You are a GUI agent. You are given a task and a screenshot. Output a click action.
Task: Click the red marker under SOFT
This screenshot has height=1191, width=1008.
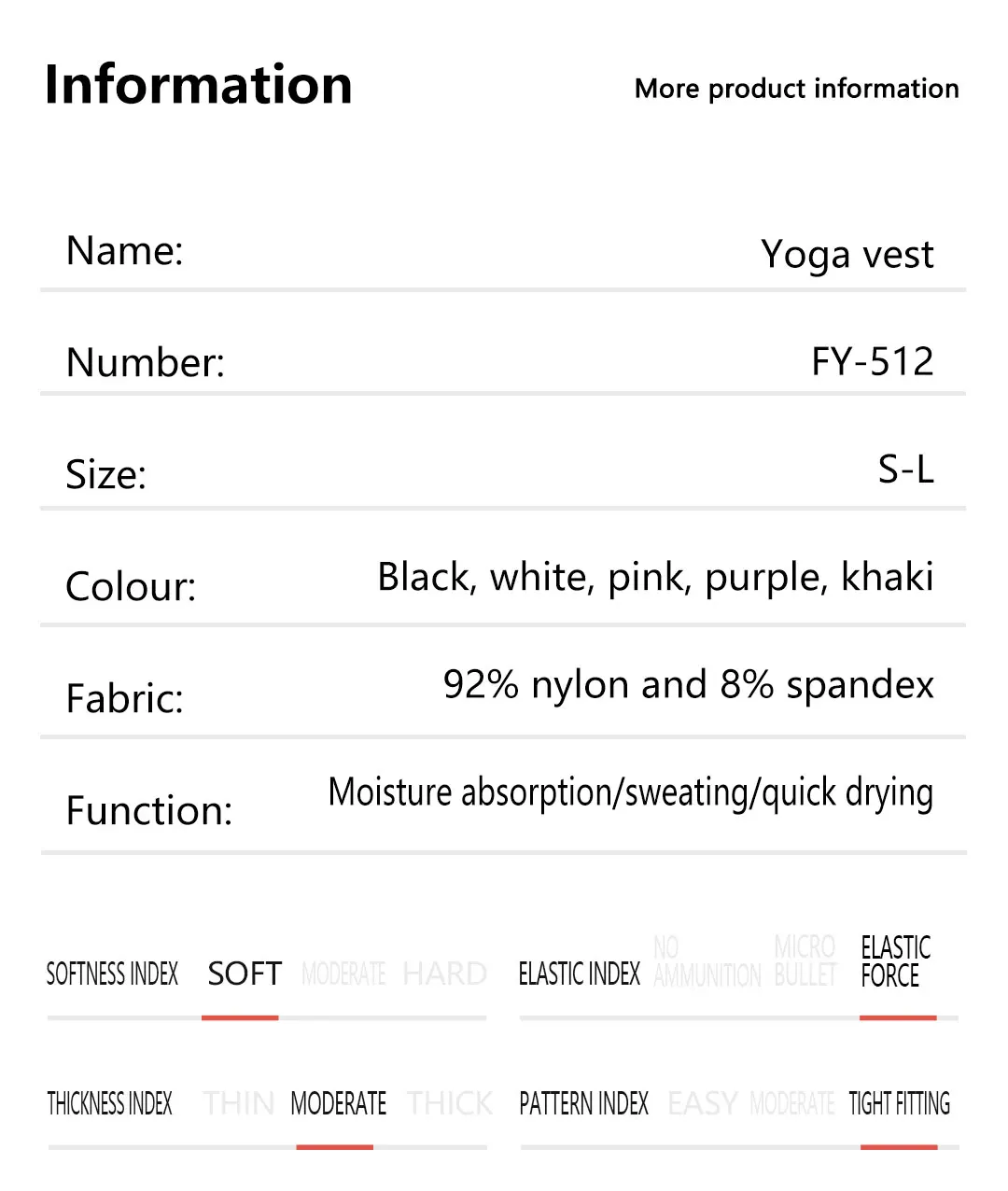[240, 1017]
